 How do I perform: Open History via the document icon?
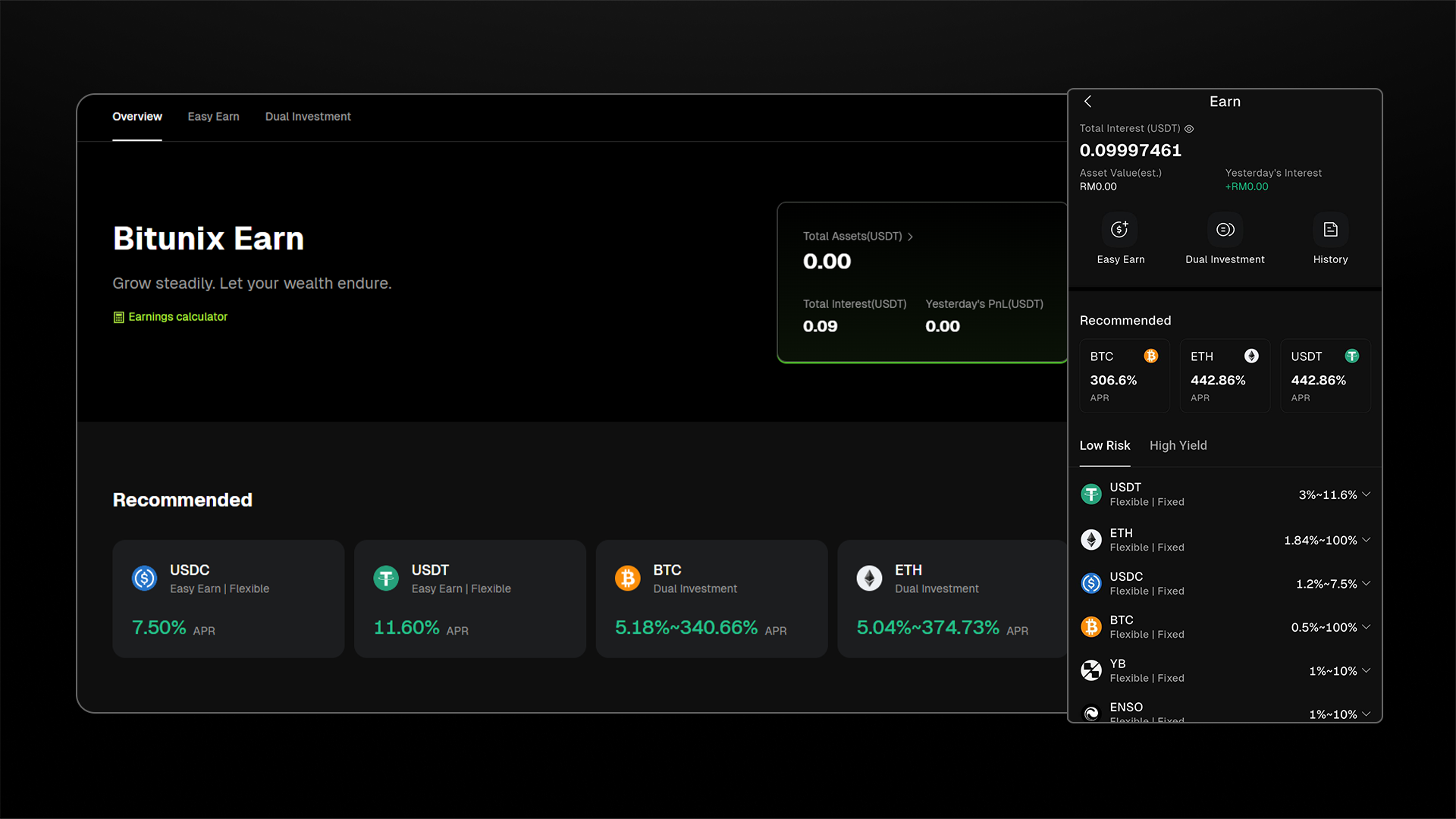point(1330,229)
